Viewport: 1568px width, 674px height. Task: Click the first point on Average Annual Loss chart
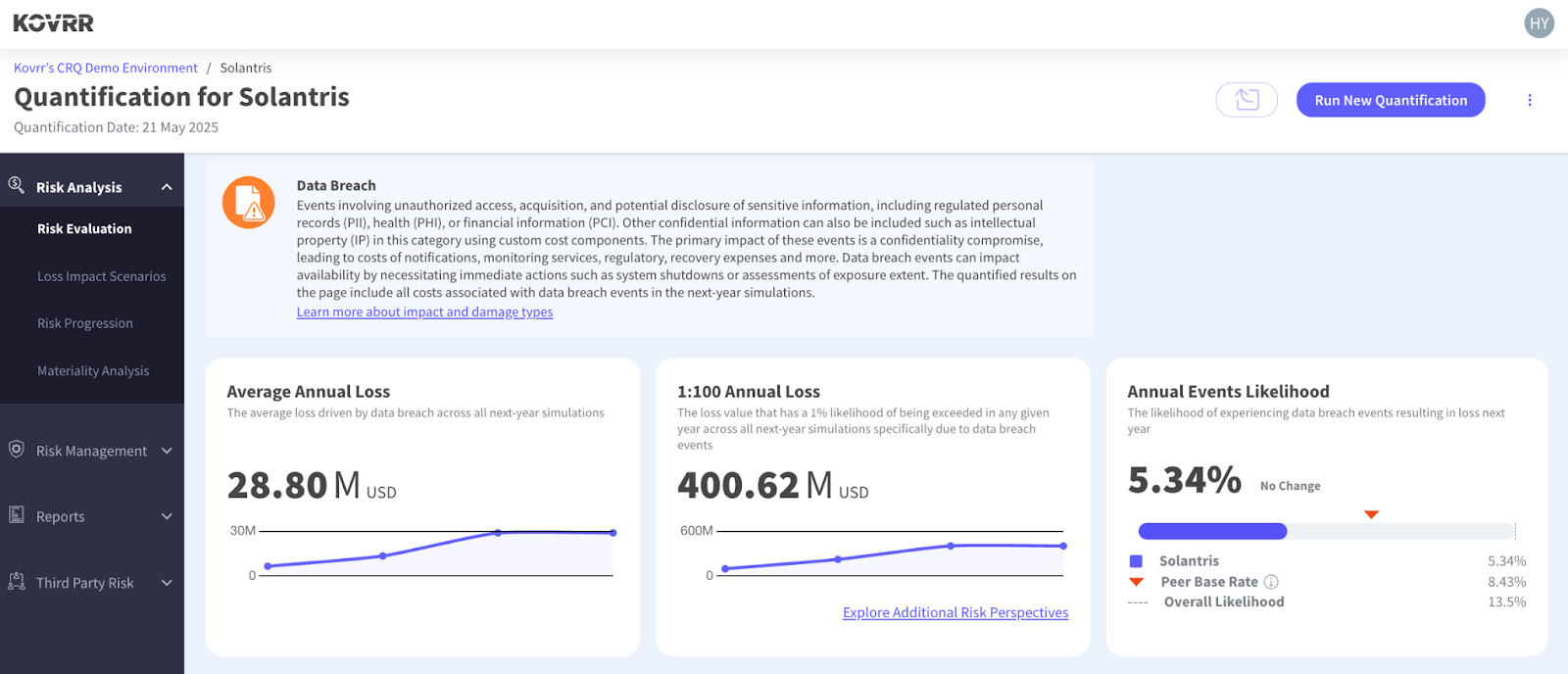click(x=268, y=566)
